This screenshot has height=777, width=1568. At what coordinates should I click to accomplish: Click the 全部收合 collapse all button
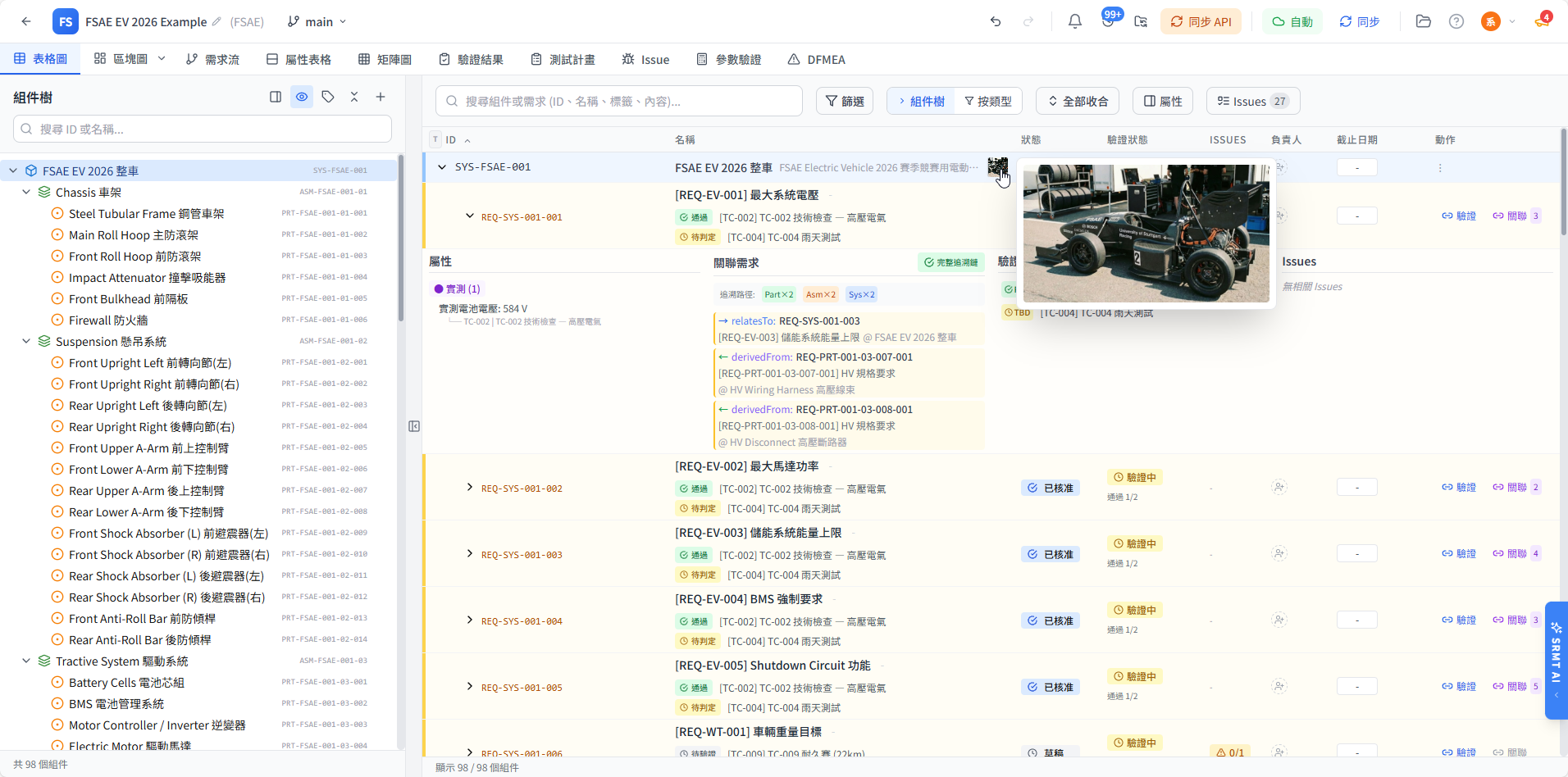1078,101
